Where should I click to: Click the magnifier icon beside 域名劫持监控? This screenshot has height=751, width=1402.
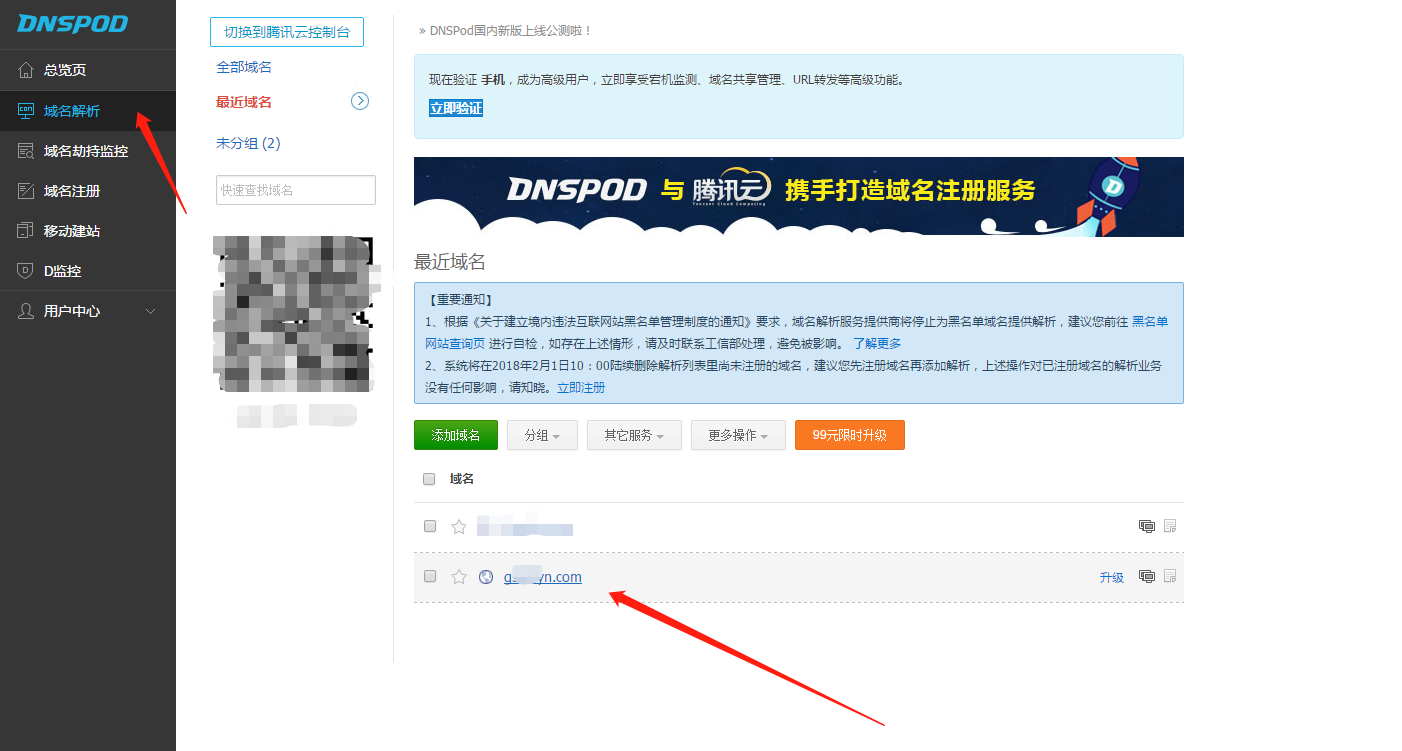coord(26,151)
